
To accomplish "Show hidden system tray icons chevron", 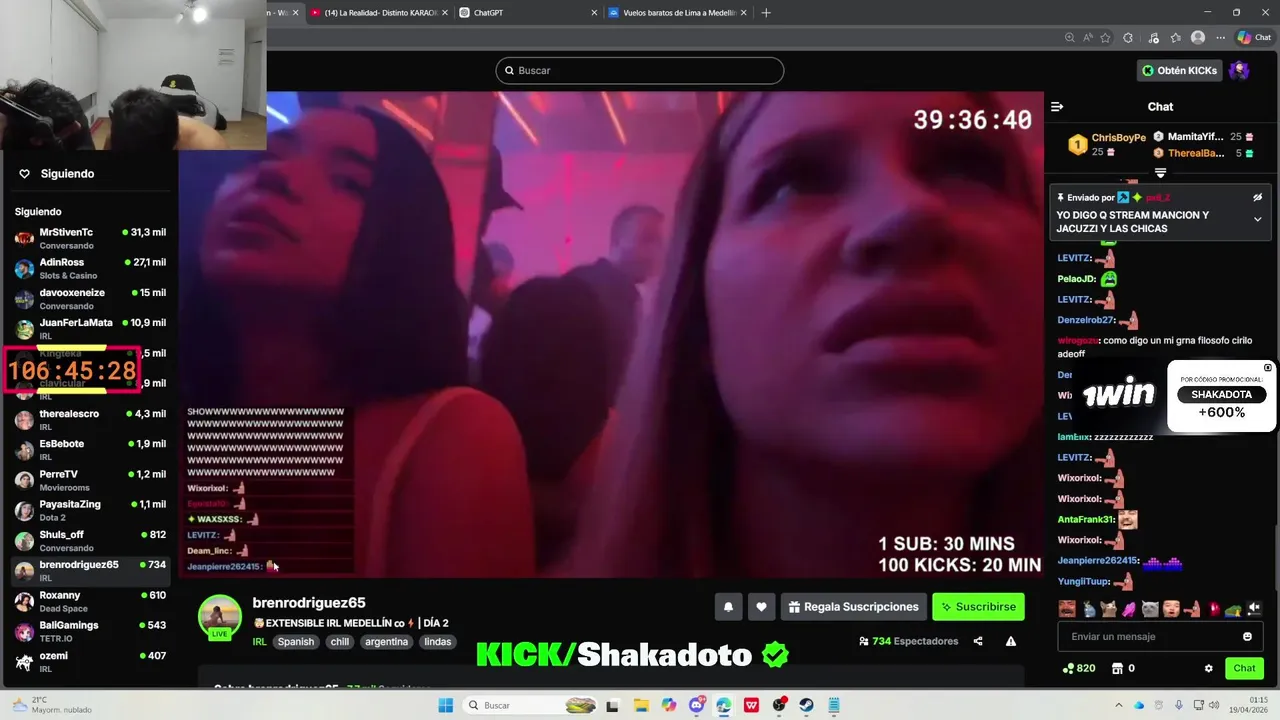I will (x=1118, y=705).
